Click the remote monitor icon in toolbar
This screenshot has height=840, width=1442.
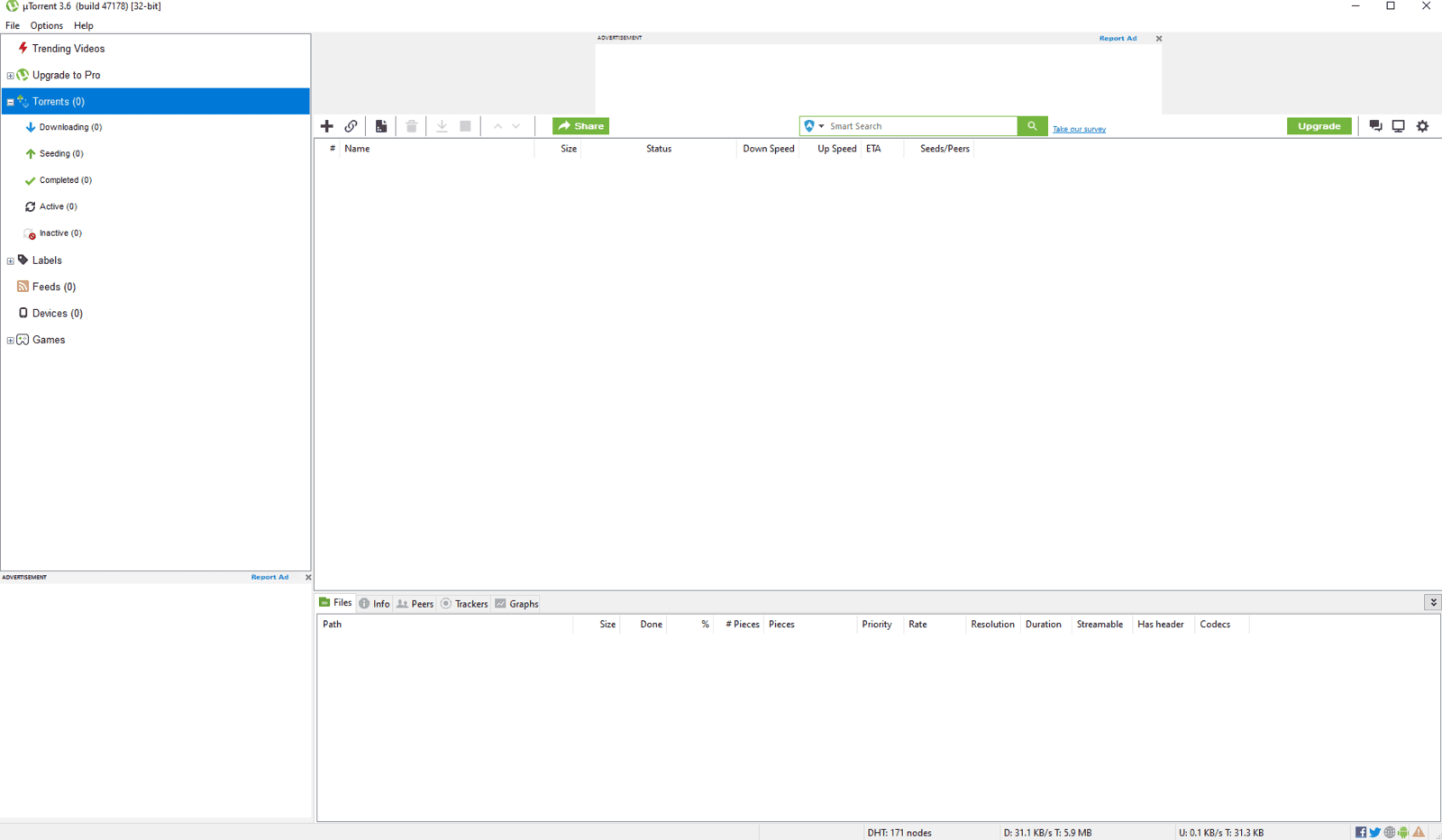pos(1399,126)
